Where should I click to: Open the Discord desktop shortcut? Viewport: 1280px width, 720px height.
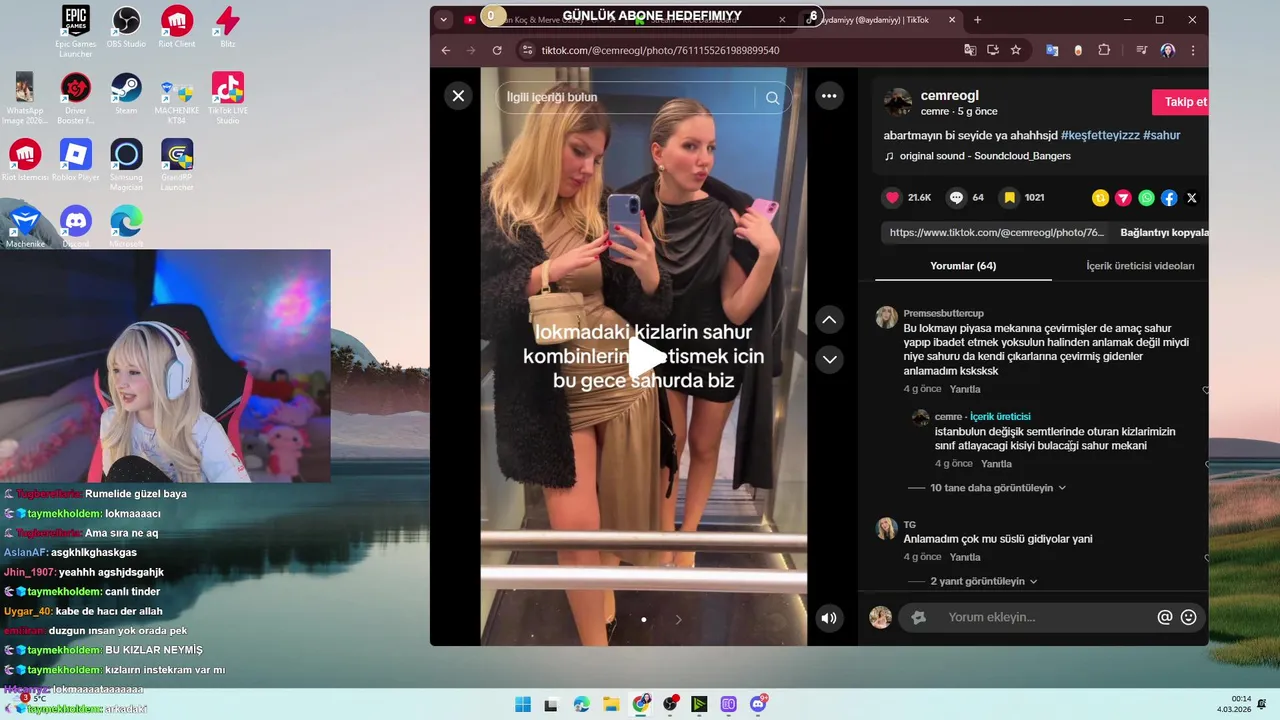(76, 226)
